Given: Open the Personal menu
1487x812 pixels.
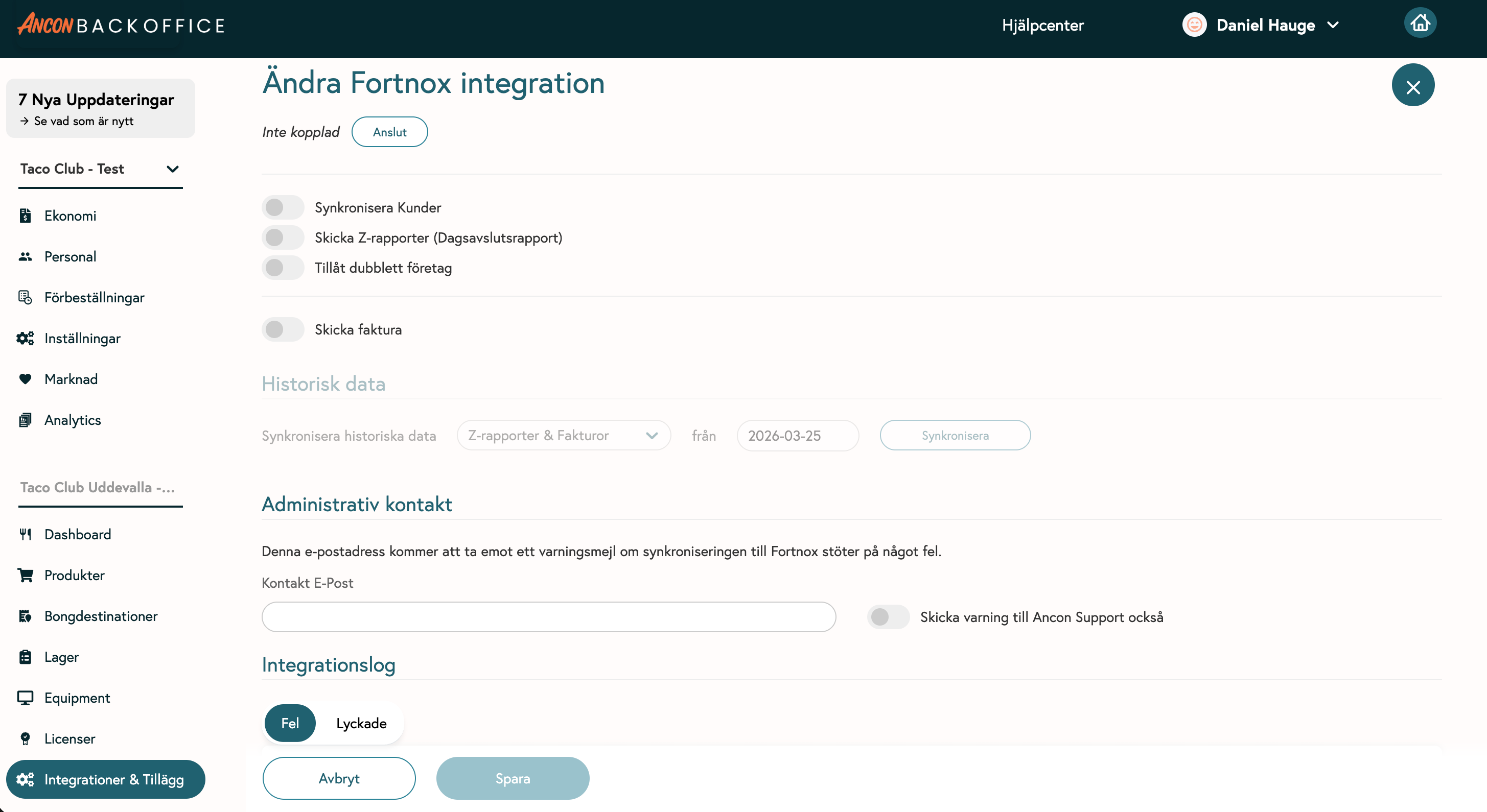Looking at the screenshot, I should pyautogui.click(x=70, y=257).
